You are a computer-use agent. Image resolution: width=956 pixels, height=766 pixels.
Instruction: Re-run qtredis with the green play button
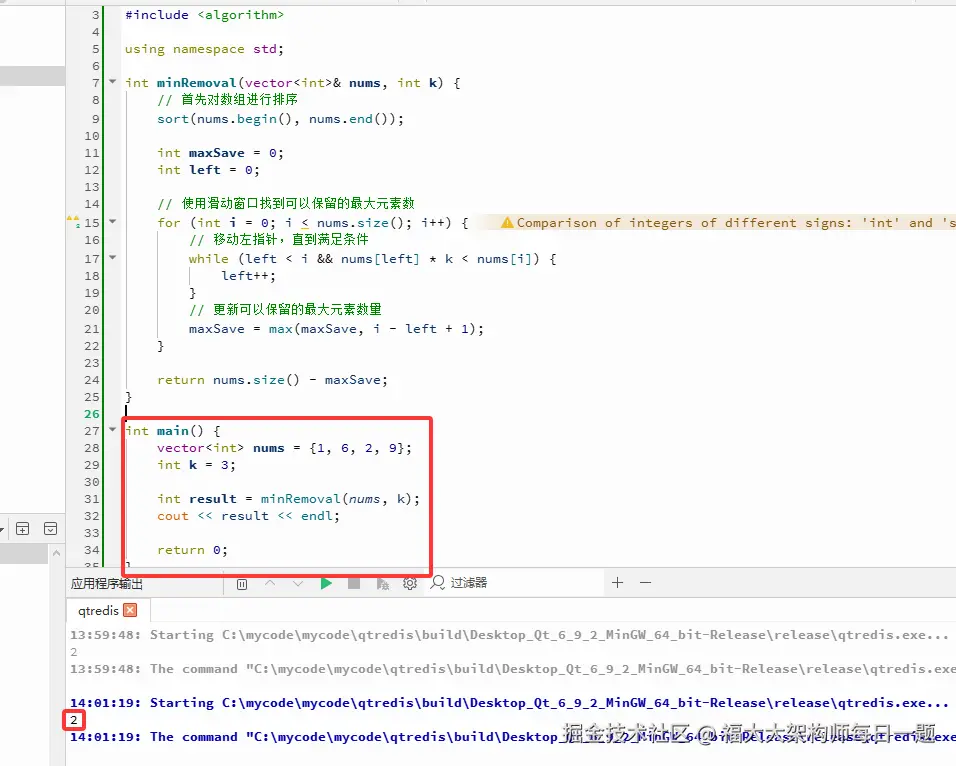pyautogui.click(x=326, y=584)
